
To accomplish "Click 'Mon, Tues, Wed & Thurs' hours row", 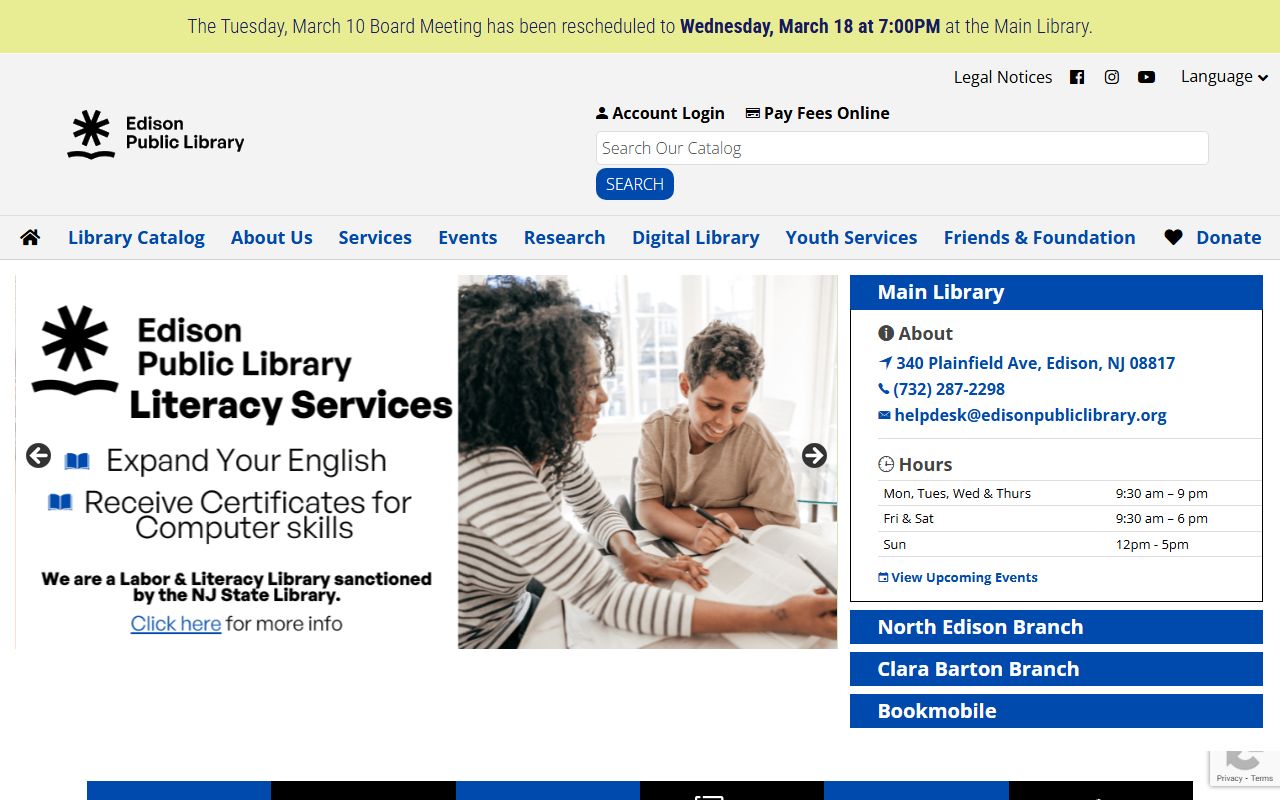I will (1070, 493).
